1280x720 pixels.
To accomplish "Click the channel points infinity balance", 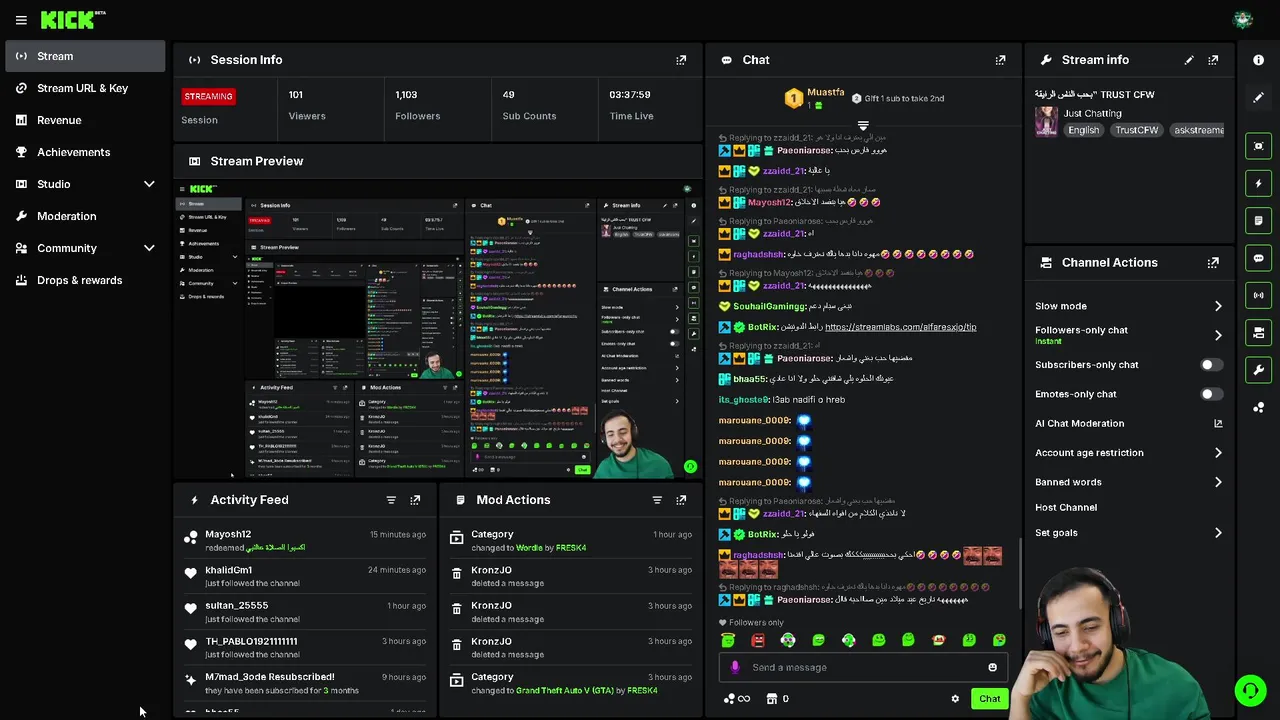I will [737, 699].
